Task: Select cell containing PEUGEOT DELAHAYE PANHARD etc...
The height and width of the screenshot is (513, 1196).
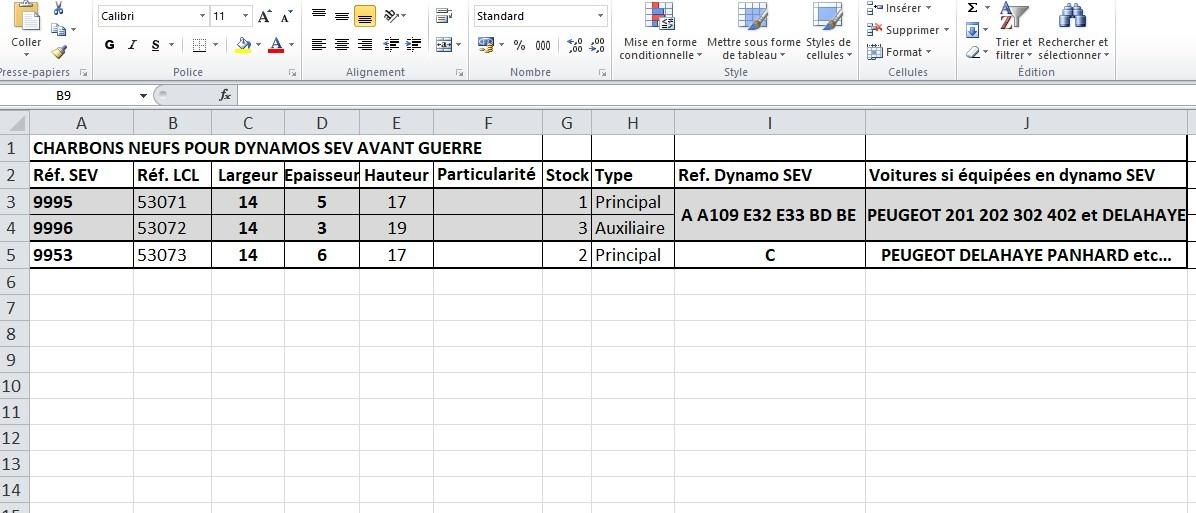Action: pos(1025,255)
